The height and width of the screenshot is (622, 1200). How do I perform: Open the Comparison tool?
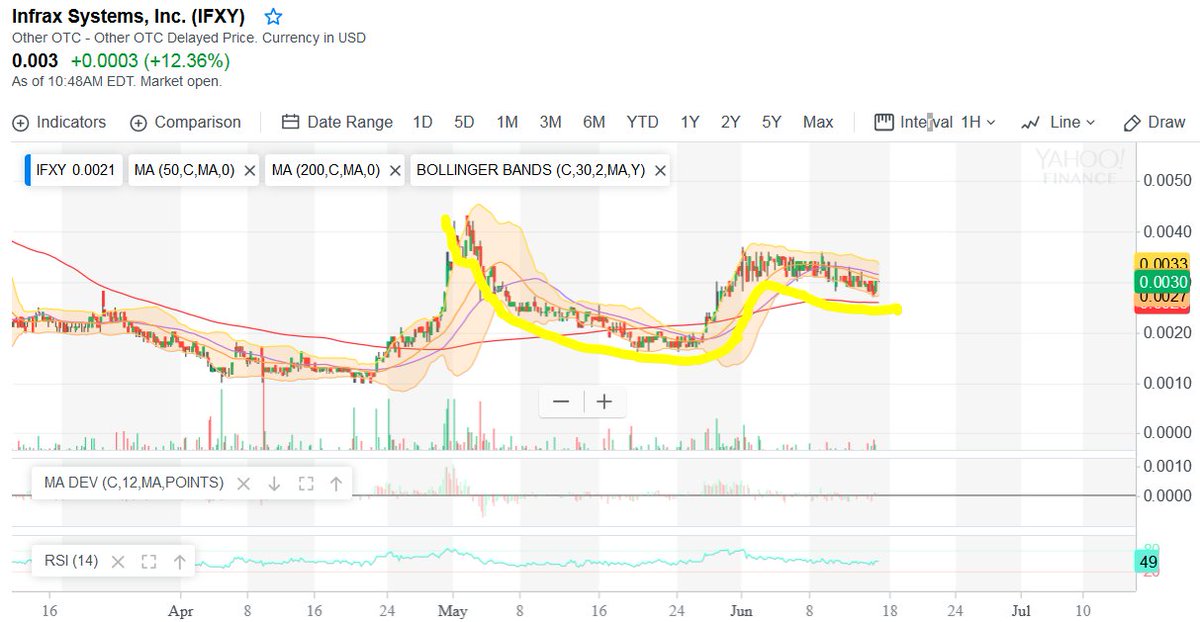coord(186,122)
